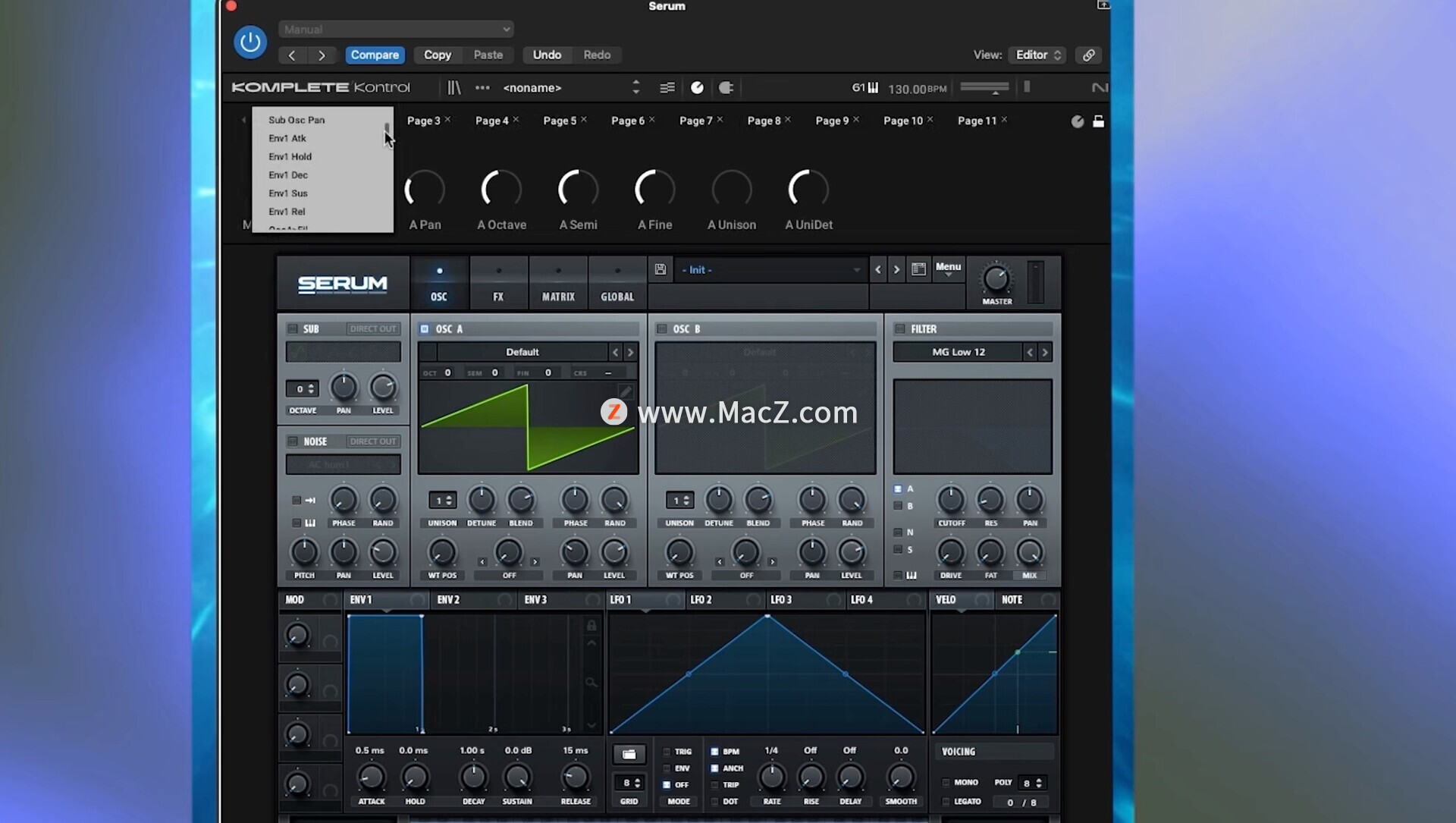Enable the OSC B checkbox
The image size is (1456, 823).
[x=662, y=329]
